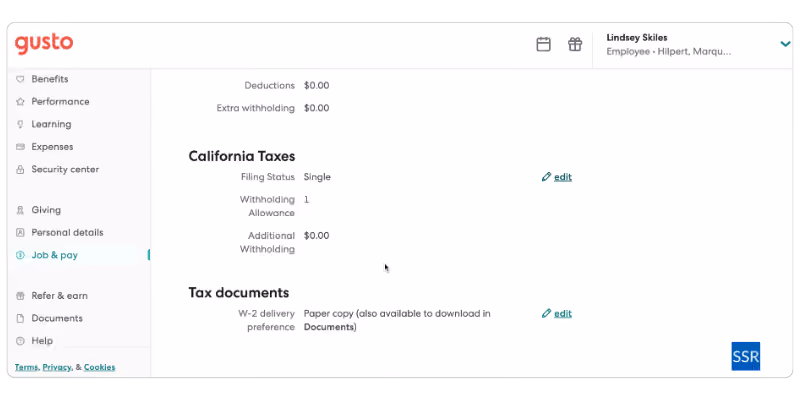800x400 pixels.
Task: Click the Withholding Allowance value 1
Action: 306,199
